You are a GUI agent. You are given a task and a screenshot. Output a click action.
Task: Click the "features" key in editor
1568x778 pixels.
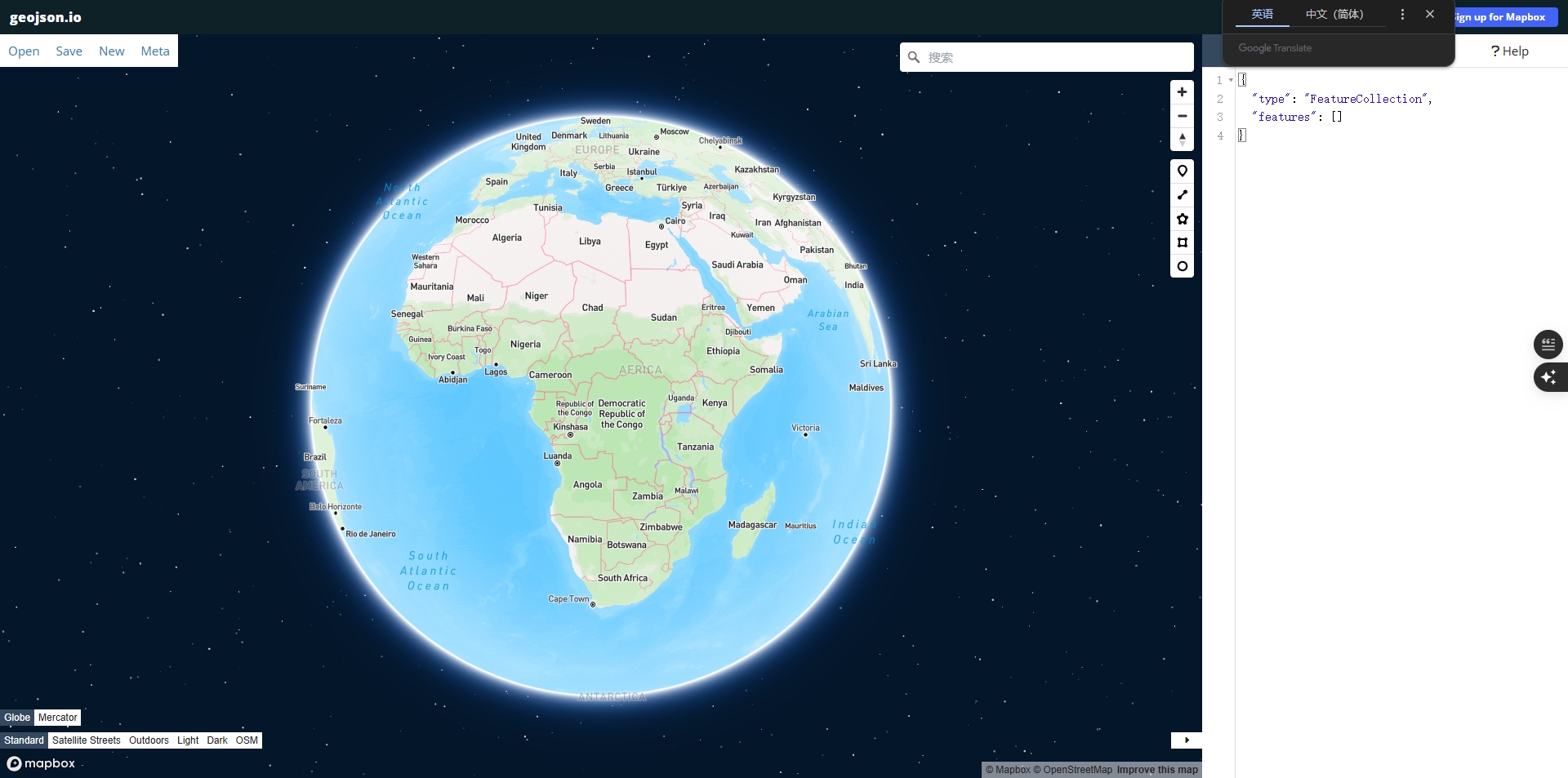tap(1284, 117)
